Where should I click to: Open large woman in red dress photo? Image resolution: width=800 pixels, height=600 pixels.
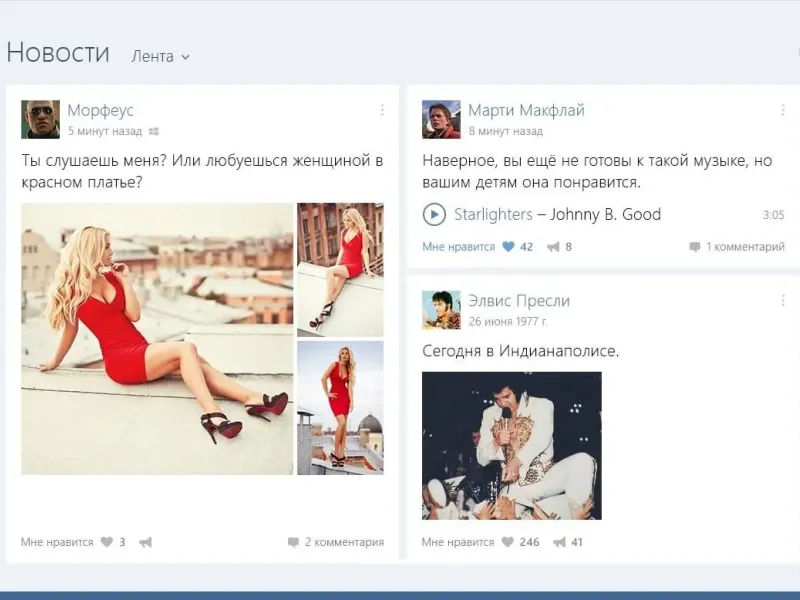tap(157, 339)
